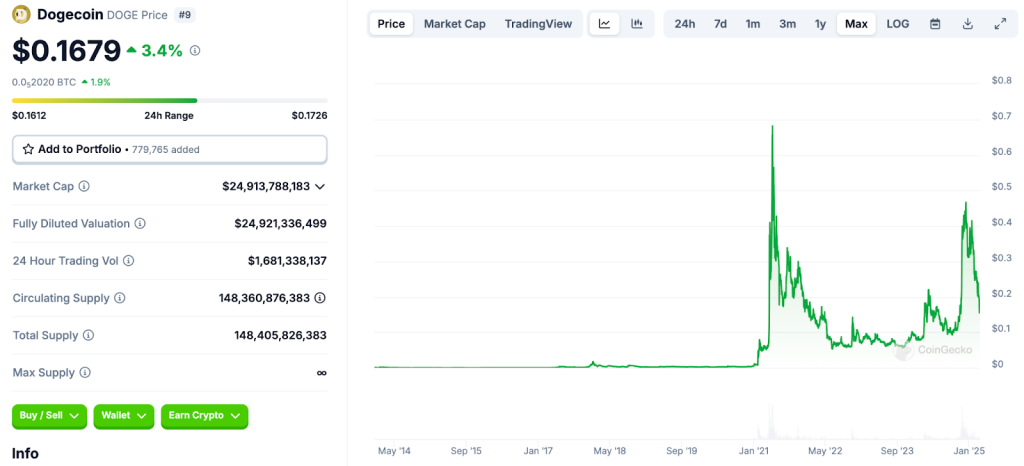Click info icon beside Fully Diluted Valuation
Viewport: 1024px width, 466px height.
click(140, 224)
